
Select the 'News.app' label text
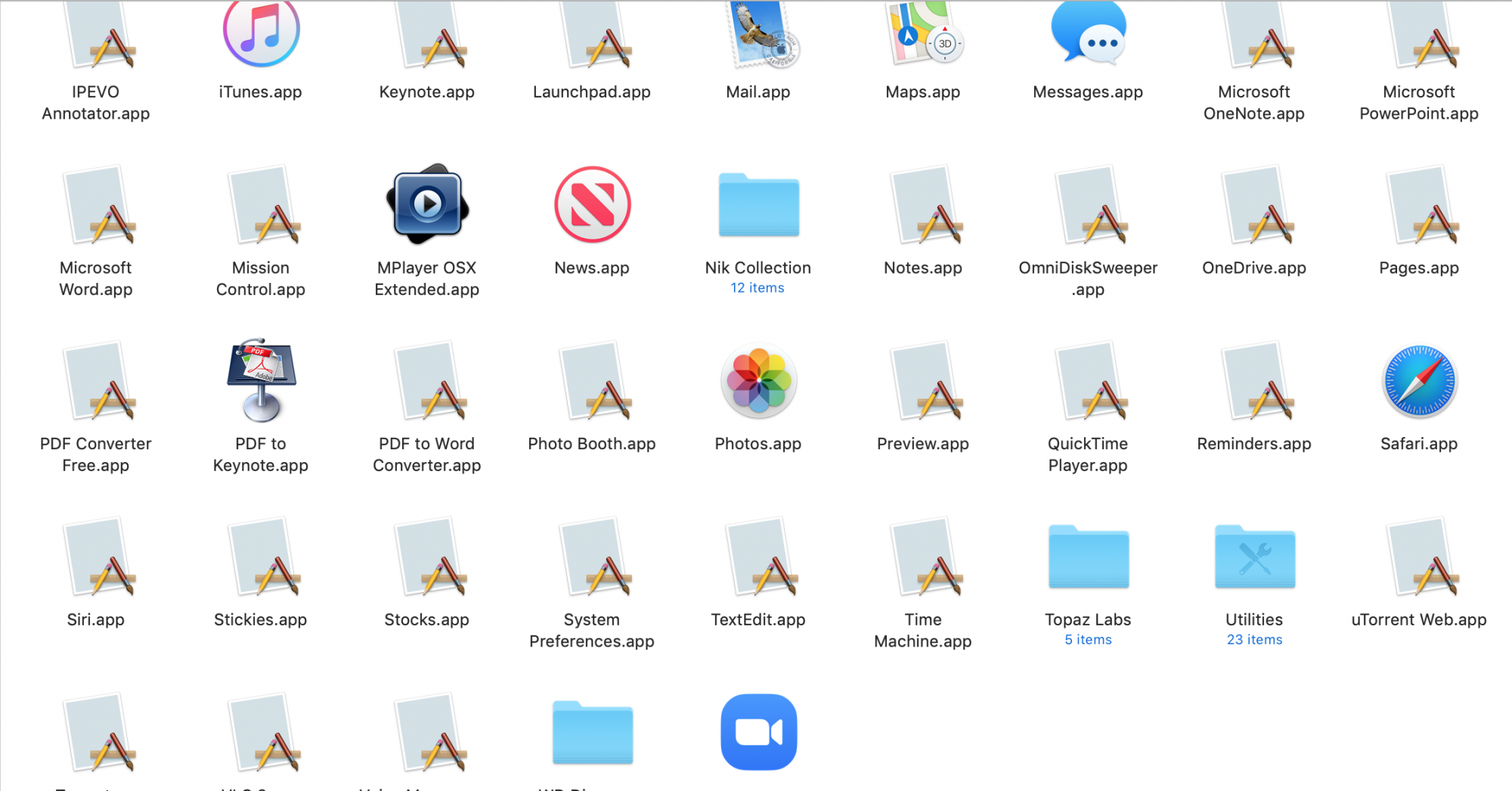[x=592, y=268]
